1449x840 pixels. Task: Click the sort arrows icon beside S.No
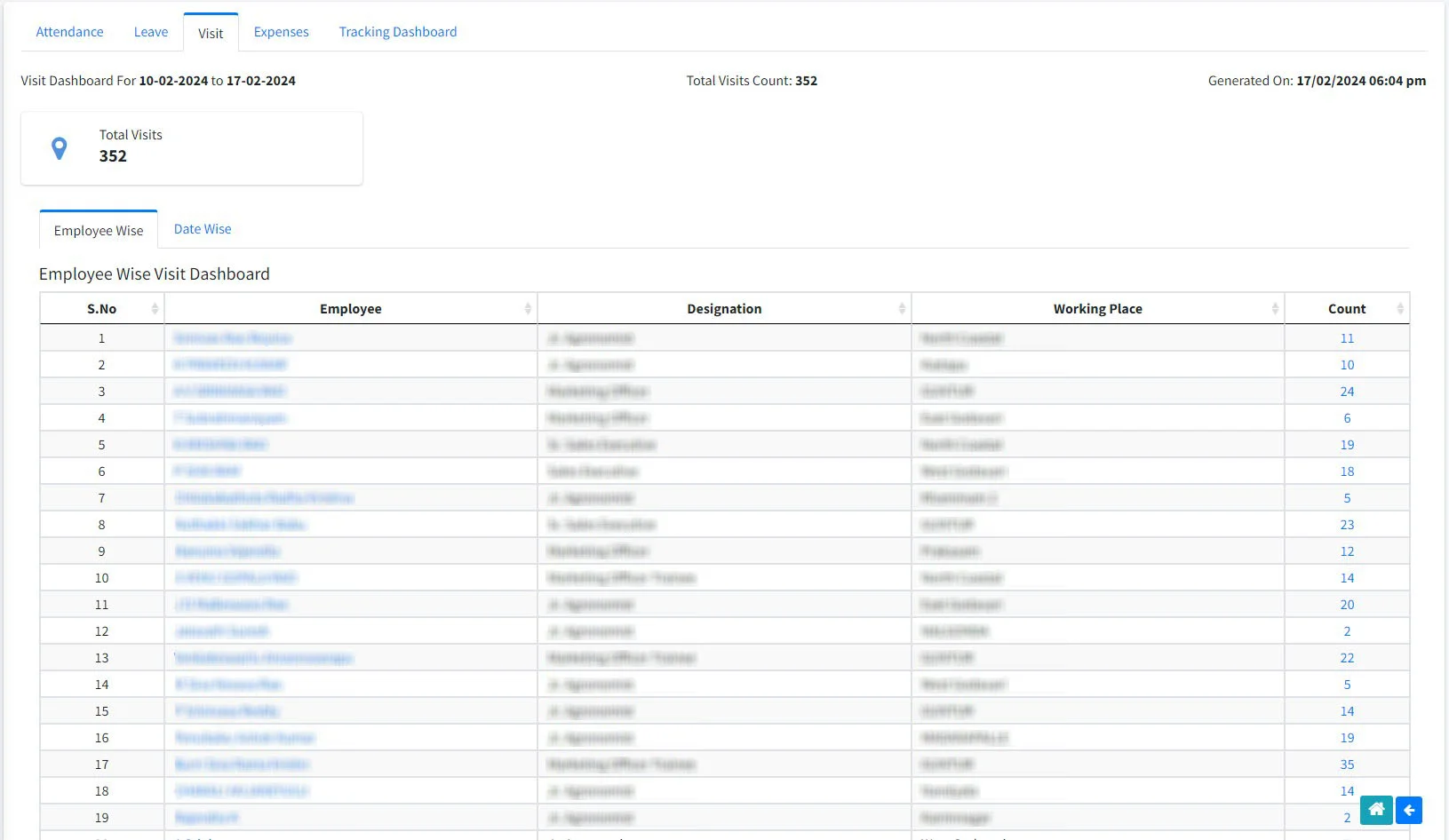[155, 308]
